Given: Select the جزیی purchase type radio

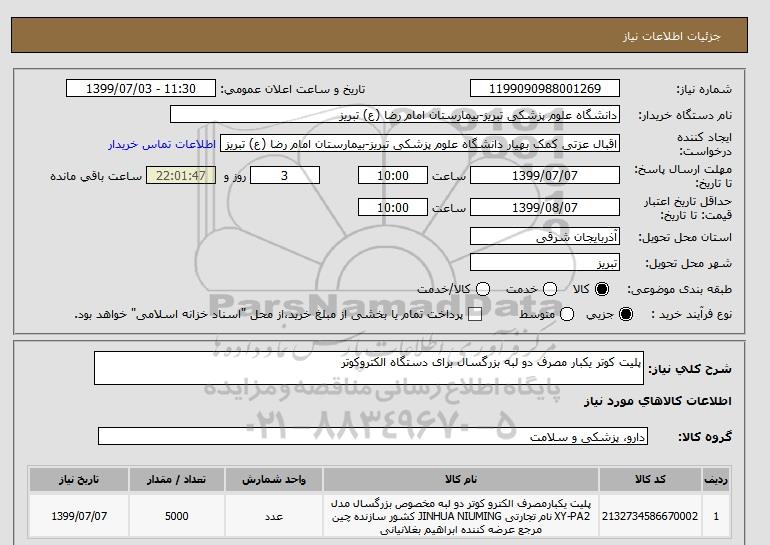Looking at the screenshot, I should pos(626,314).
